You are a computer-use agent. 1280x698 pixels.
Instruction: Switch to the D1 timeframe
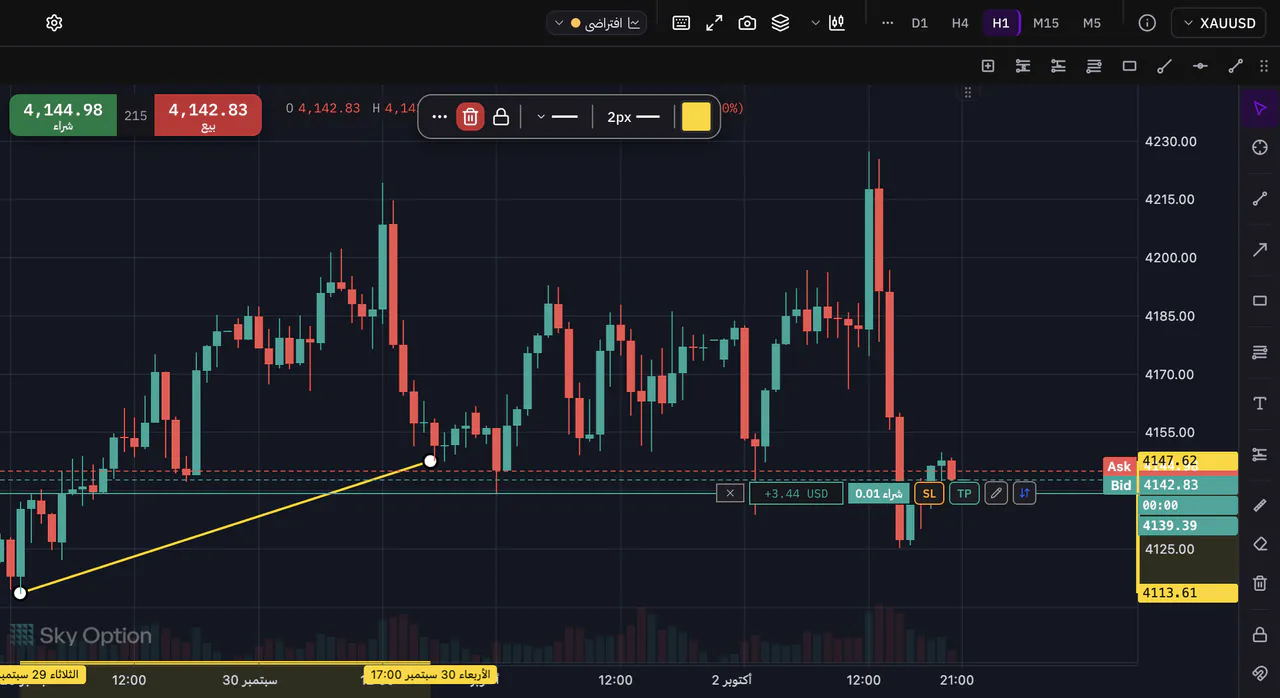tap(920, 23)
